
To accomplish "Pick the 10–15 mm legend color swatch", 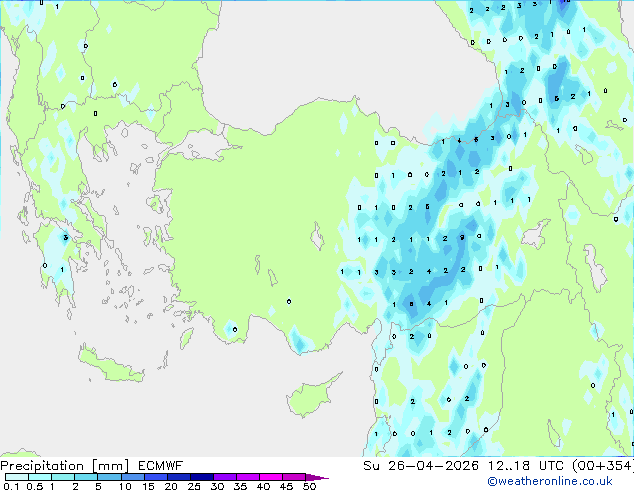I will click(x=132, y=477).
